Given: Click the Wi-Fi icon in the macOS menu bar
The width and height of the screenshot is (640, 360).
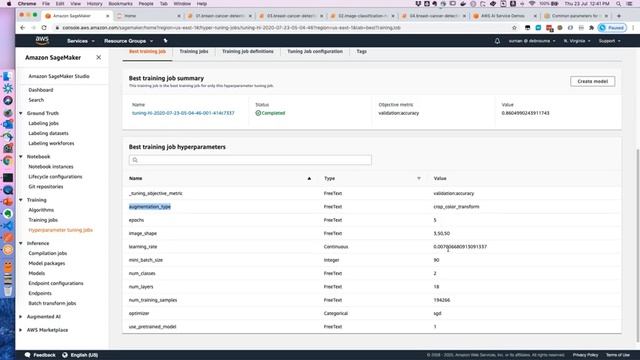Looking at the screenshot, I should coord(532,4).
